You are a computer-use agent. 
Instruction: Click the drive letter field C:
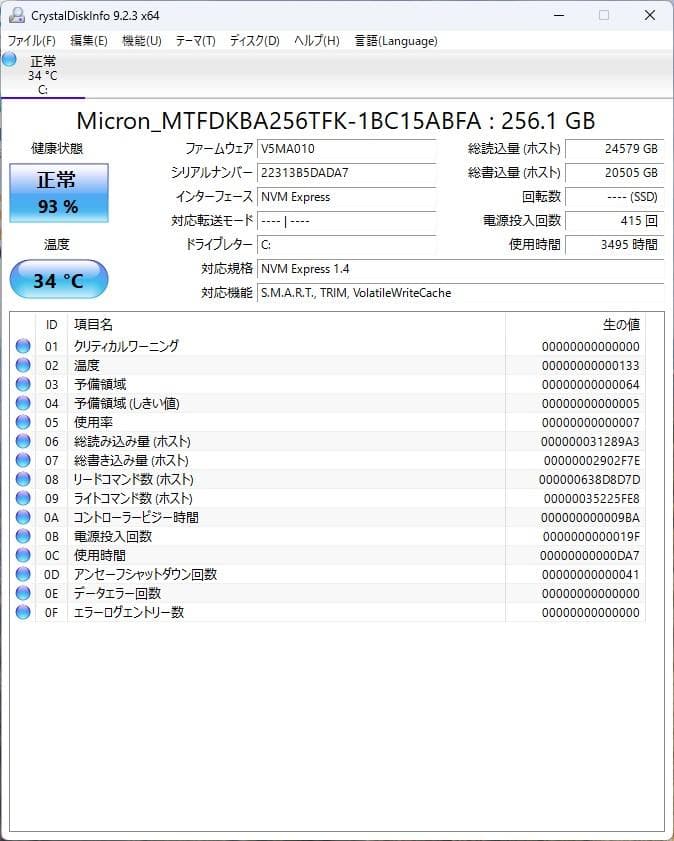point(346,245)
